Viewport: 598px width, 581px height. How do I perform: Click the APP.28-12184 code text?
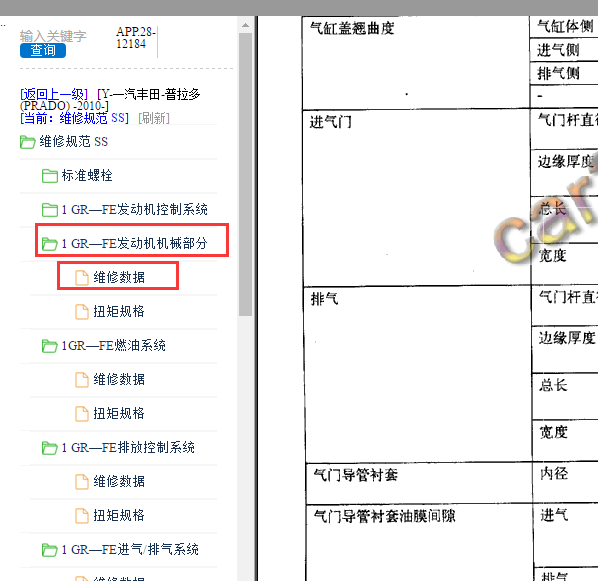click(x=136, y=38)
